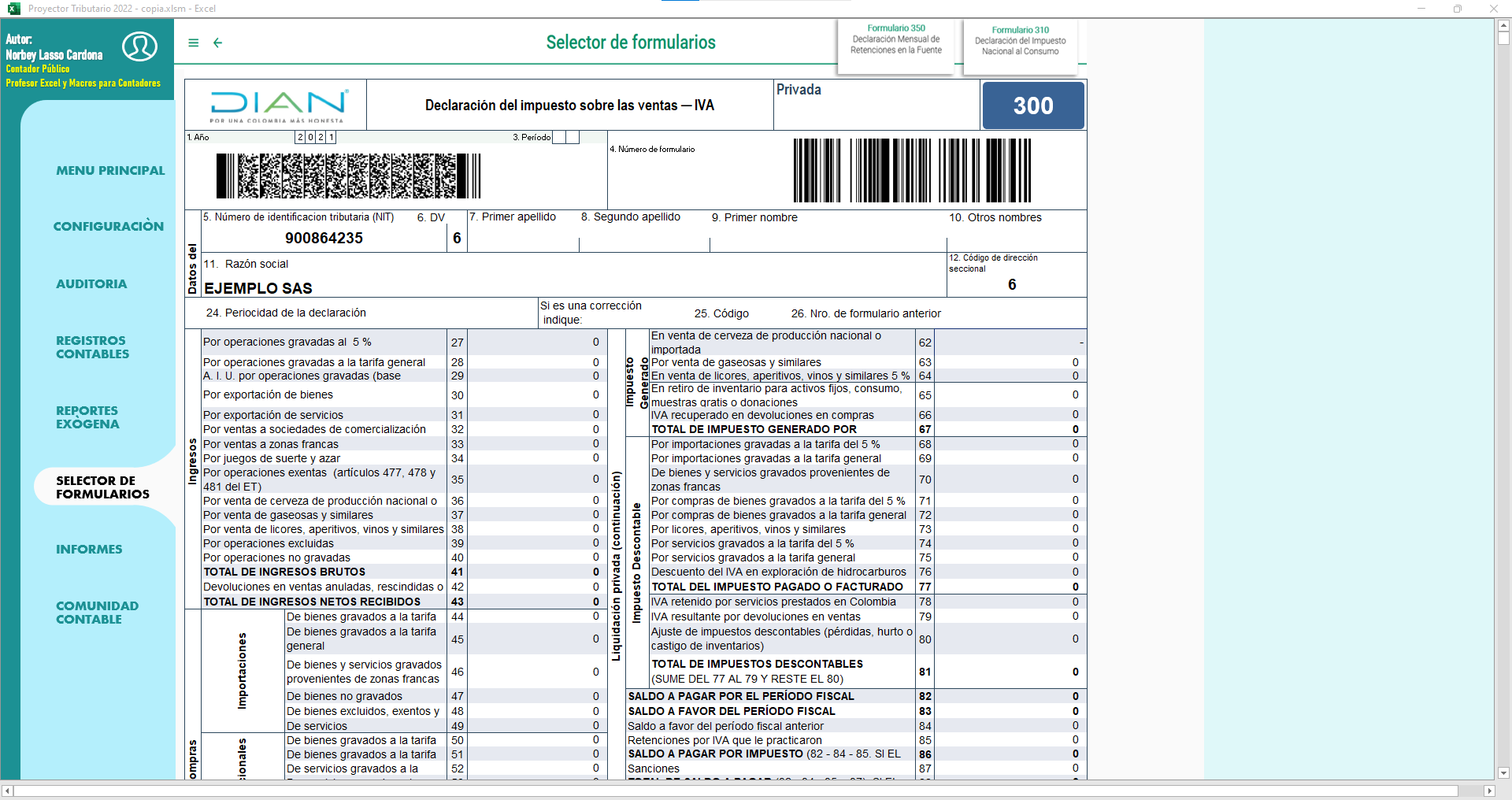Viewport: 1512px width, 800px height.
Task: Click TOTAL DE IMPUESTO GENERADO POR row
Action: pos(754,430)
